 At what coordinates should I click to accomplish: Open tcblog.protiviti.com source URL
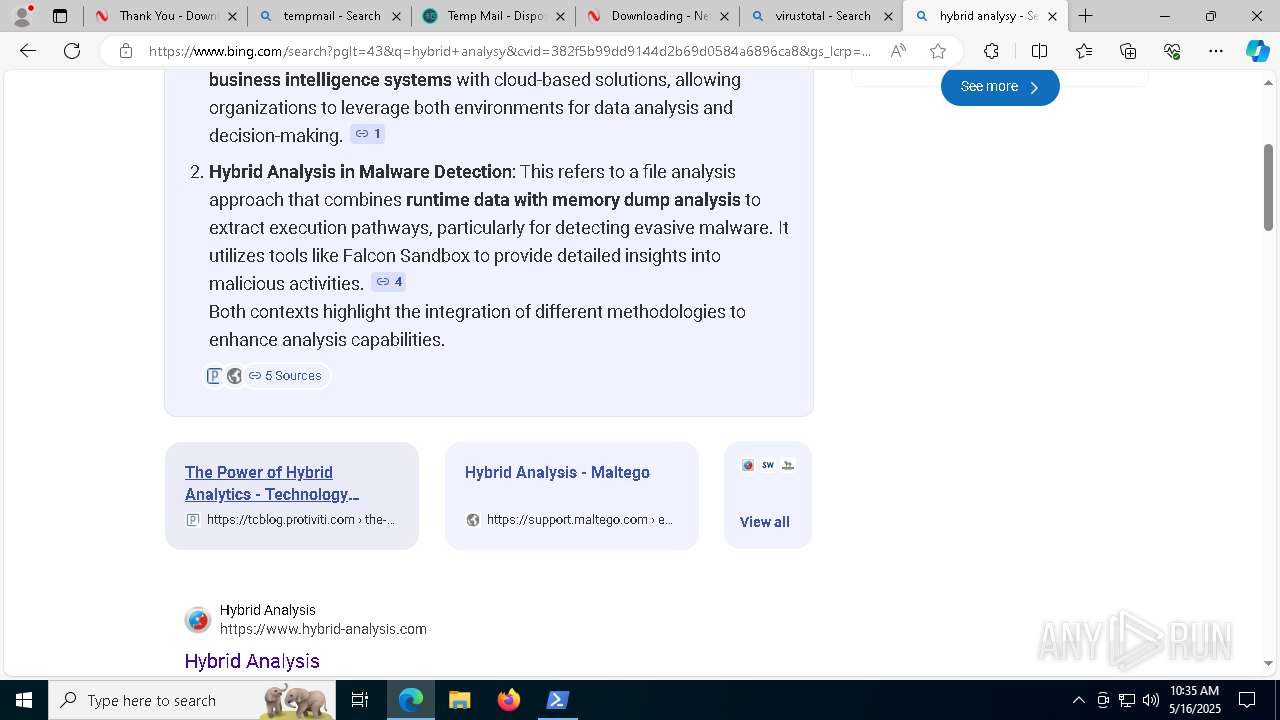tap(300, 520)
